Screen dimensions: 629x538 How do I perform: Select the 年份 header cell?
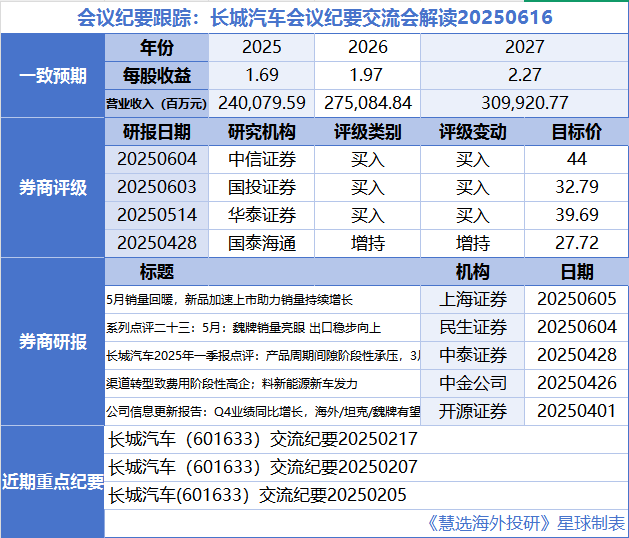157,47
